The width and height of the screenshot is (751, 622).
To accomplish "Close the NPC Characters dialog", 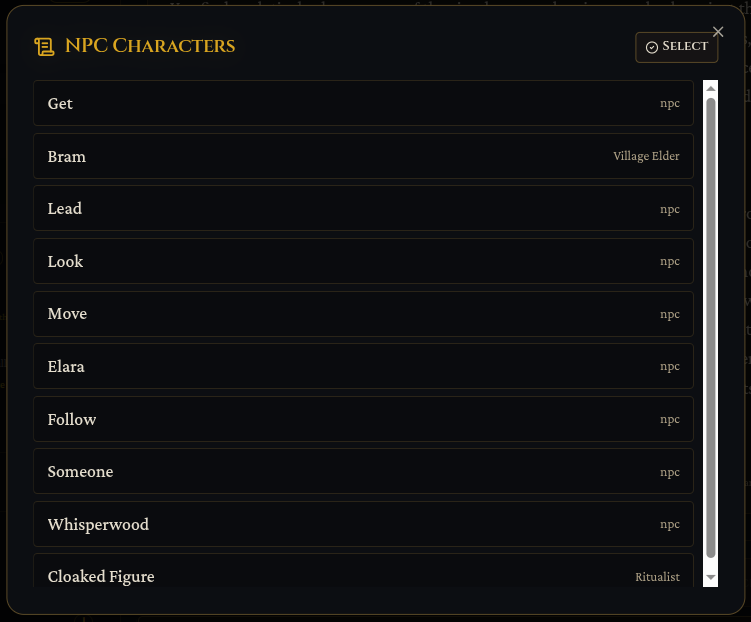I will coord(718,32).
